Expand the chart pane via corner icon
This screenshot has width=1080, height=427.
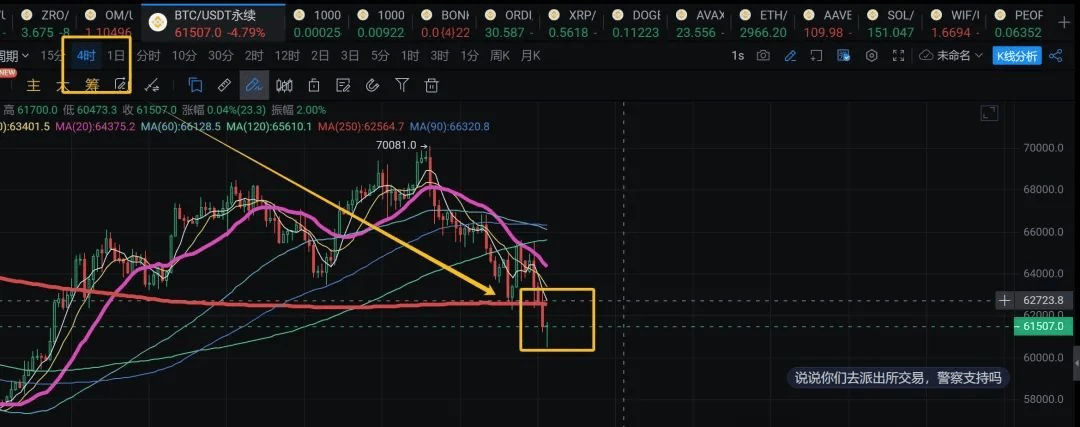tap(989, 114)
